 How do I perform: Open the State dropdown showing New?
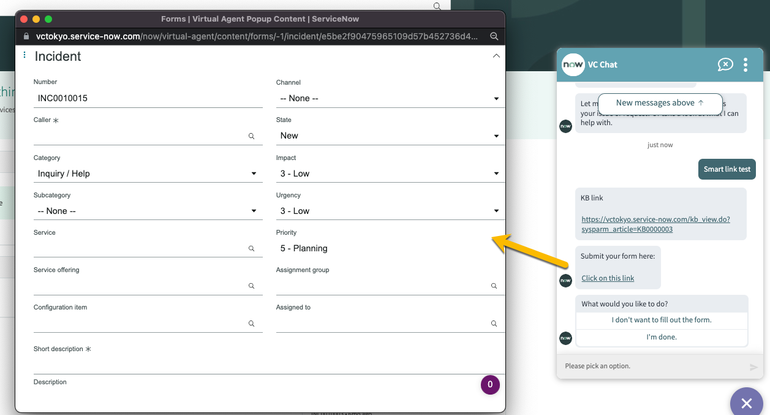click(390, 136)
